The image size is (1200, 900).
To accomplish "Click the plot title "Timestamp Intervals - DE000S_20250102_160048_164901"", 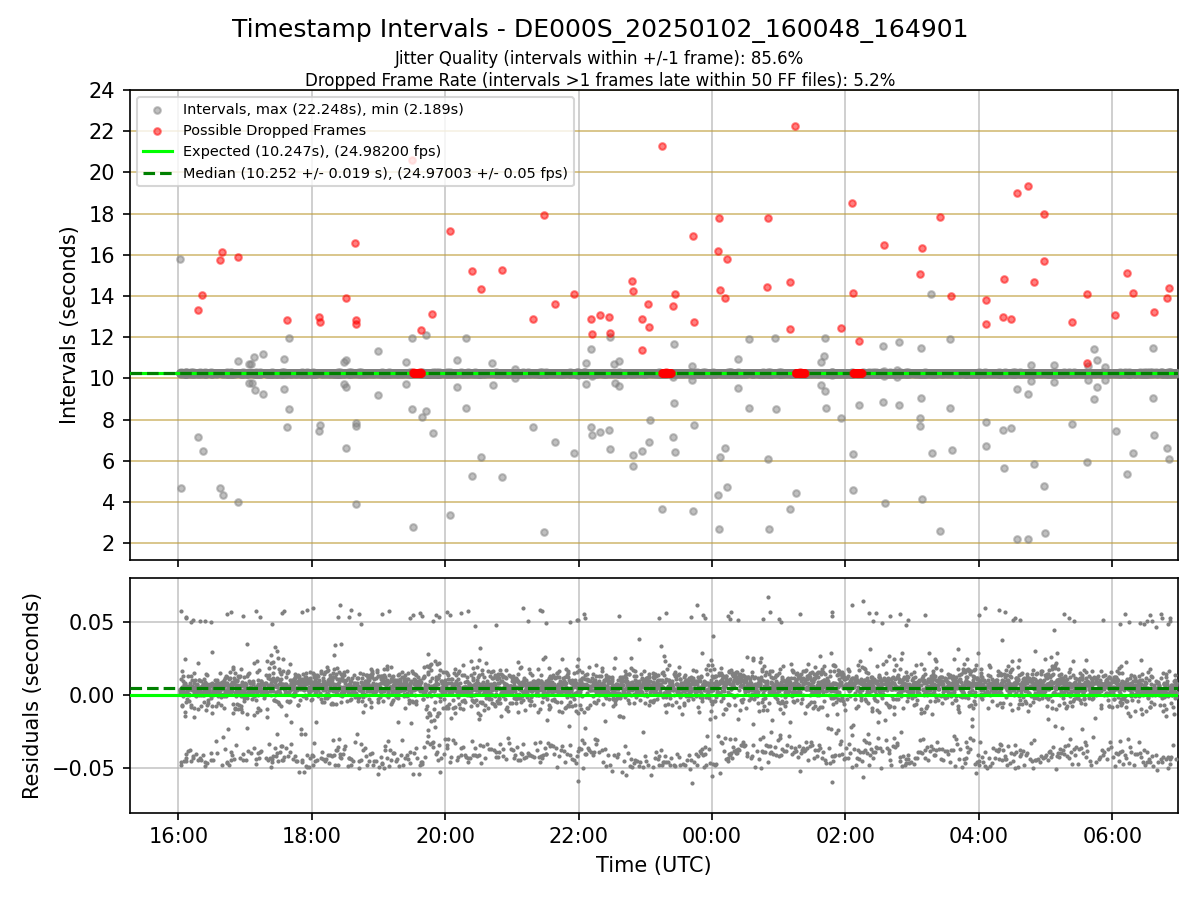I will pyautogui.click(x=600, y=29).
